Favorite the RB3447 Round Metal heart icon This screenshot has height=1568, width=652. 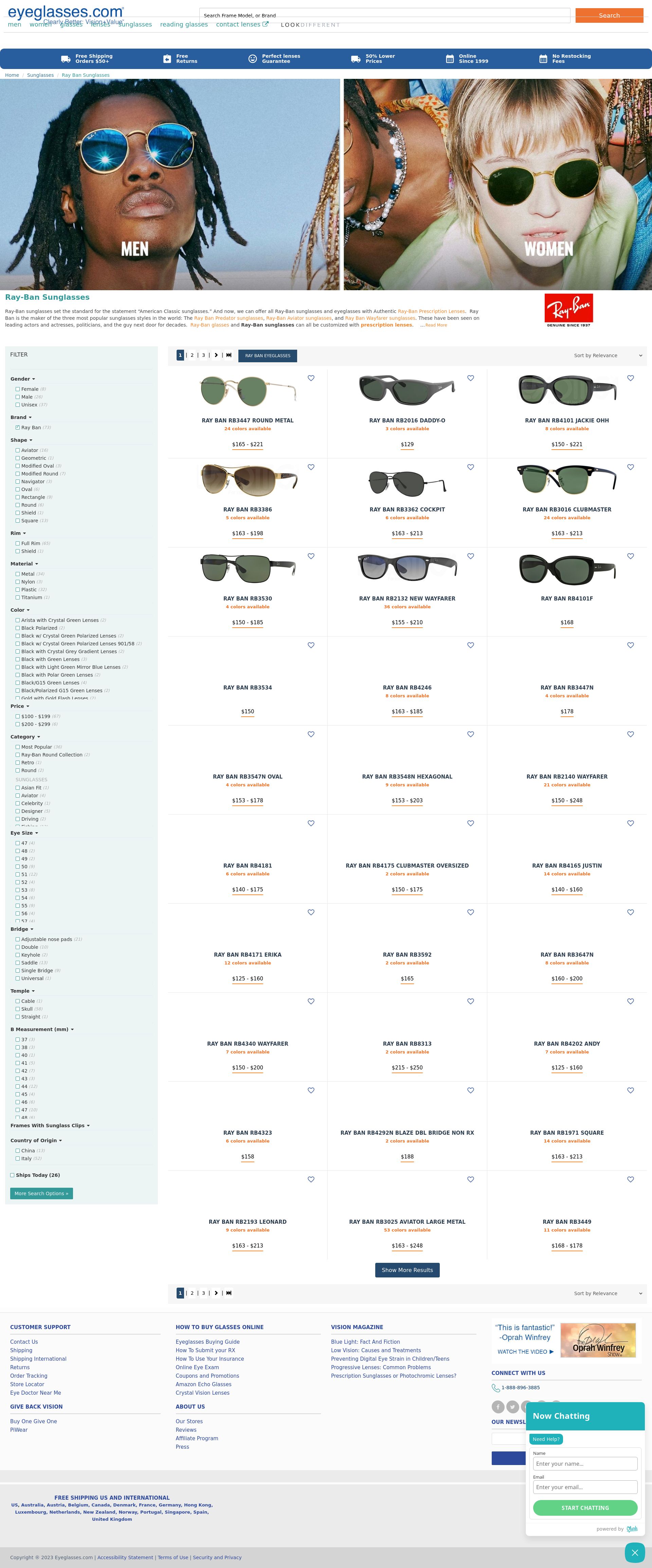tap(311, 378)
